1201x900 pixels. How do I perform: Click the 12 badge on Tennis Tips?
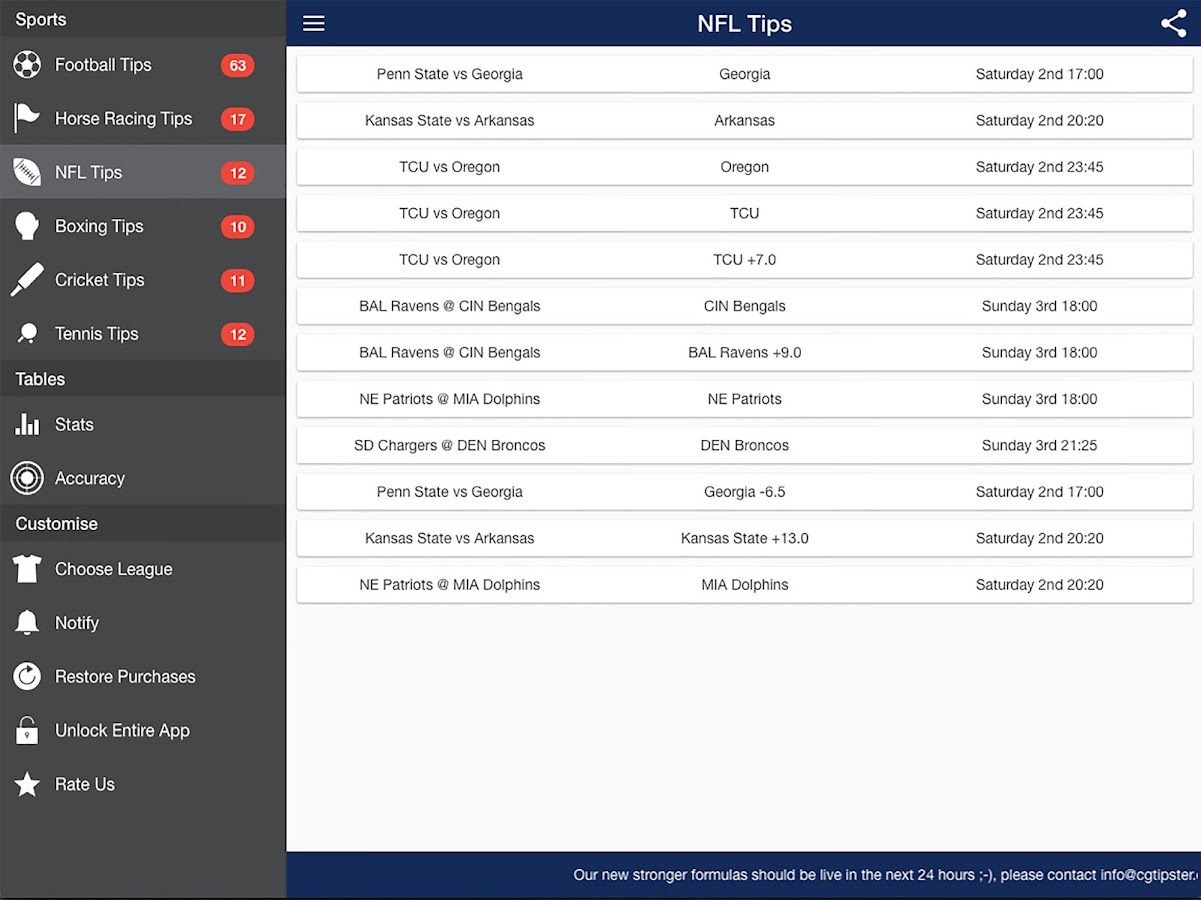click(x=238, y=335)
